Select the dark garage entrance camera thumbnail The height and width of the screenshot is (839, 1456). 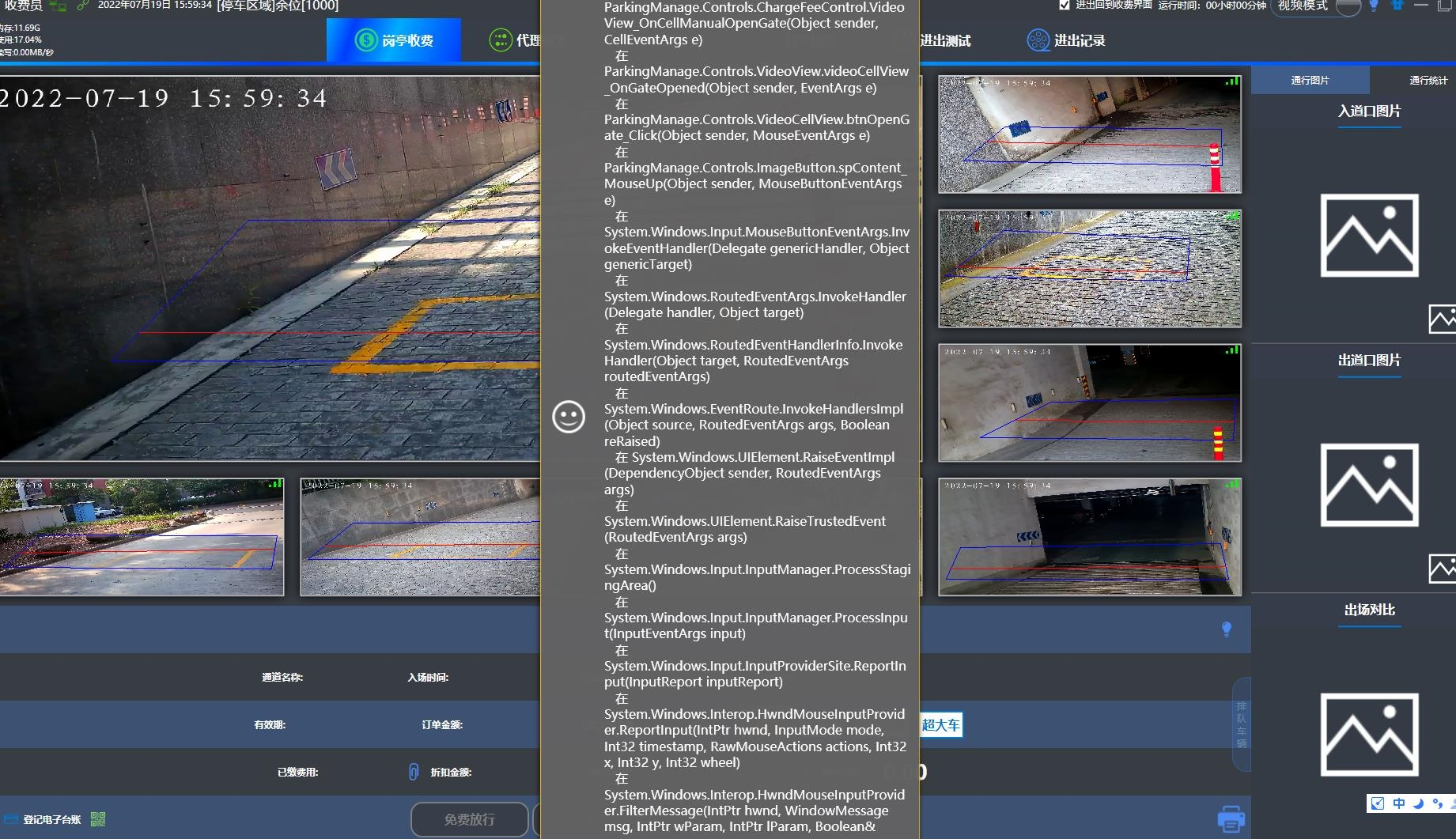1090,537
